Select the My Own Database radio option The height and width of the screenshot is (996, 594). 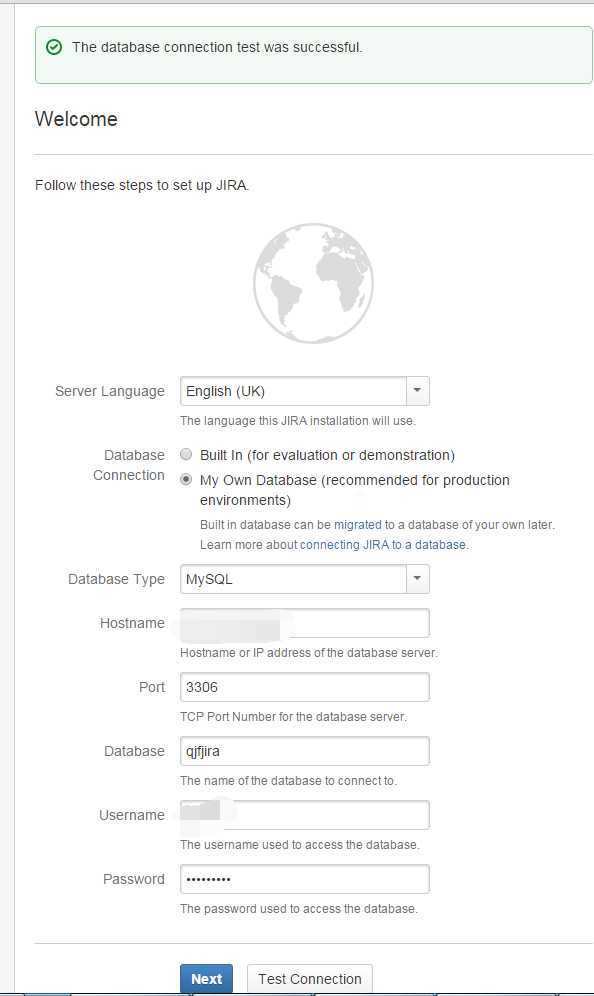186,480
